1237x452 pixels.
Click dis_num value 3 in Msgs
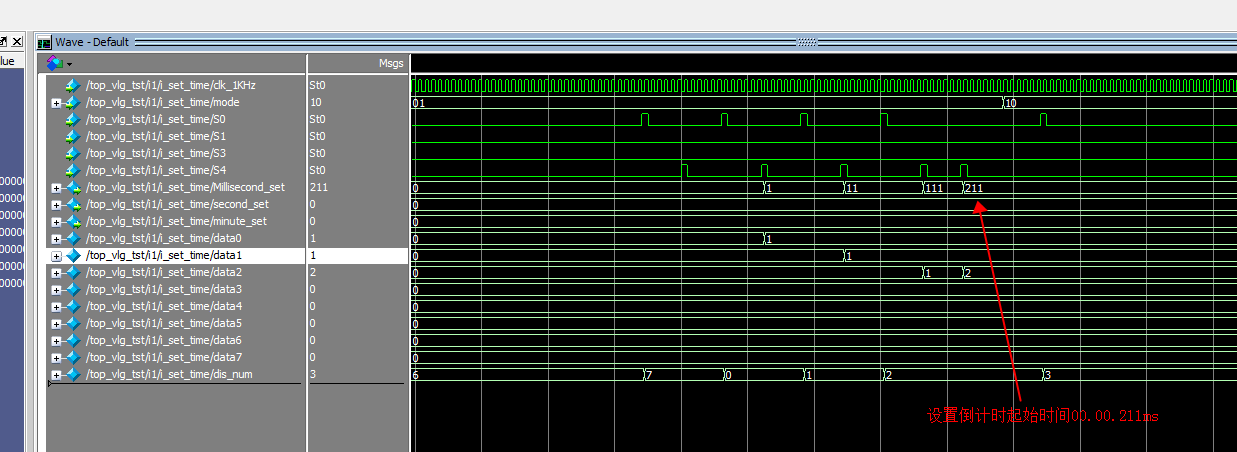click(313, 375)
